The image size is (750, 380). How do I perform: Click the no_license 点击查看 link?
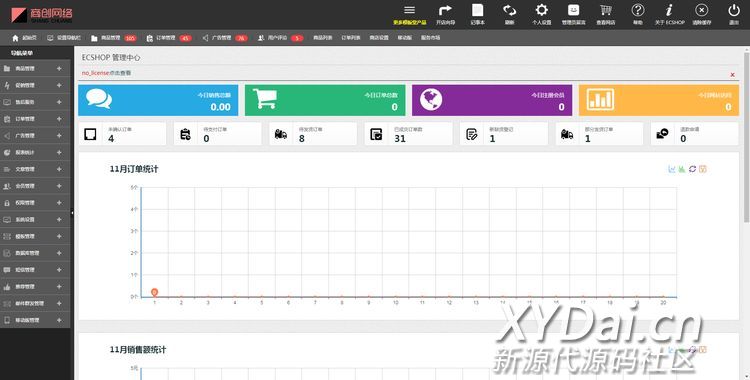pyautogui.click(x=106, y=73)
